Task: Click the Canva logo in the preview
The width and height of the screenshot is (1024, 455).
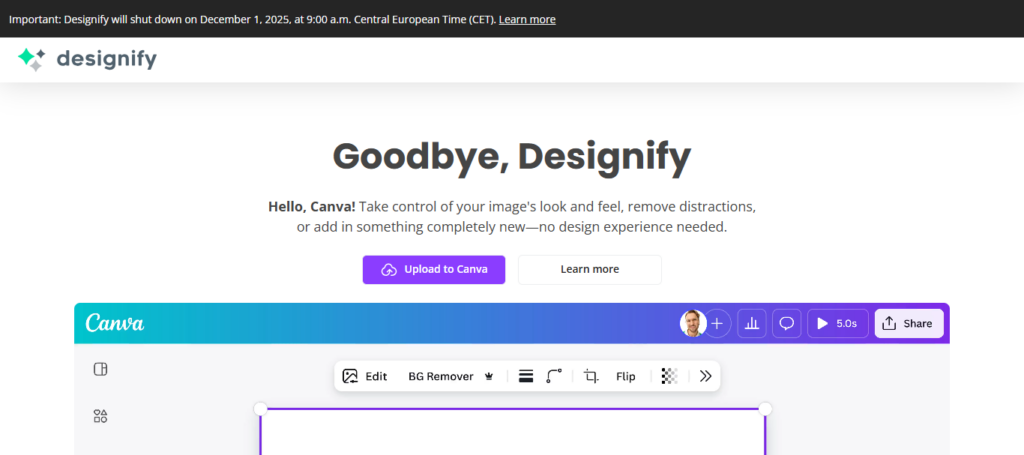Action: tap(115, 323)
